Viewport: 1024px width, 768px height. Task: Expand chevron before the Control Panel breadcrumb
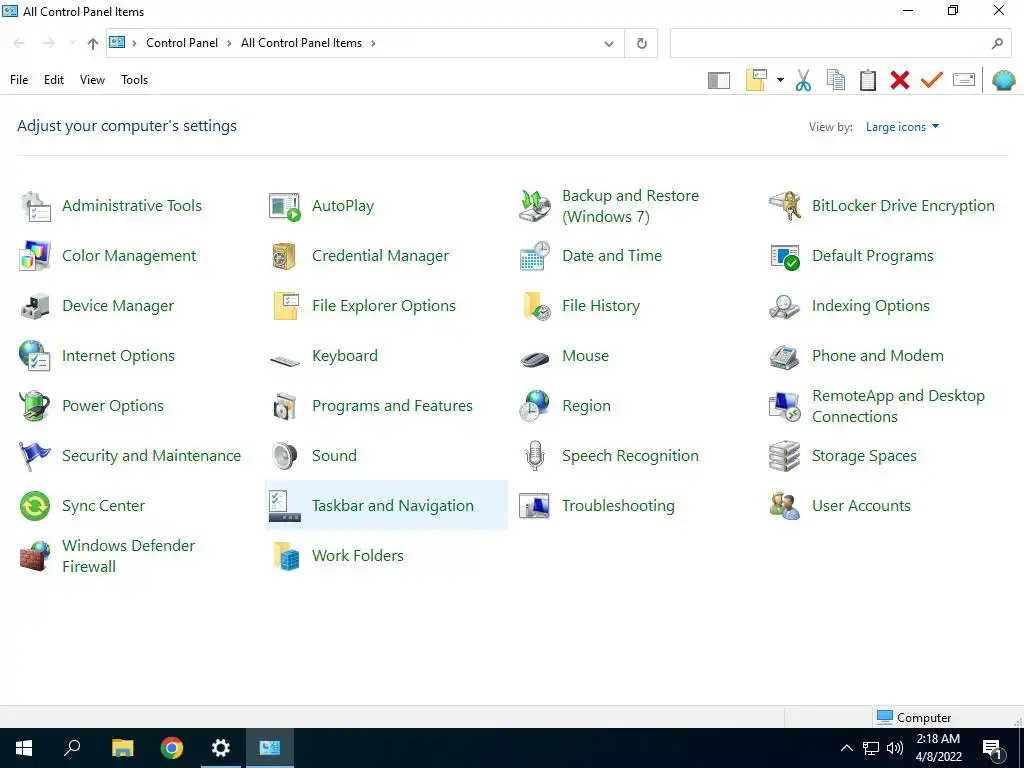(135, 43)
